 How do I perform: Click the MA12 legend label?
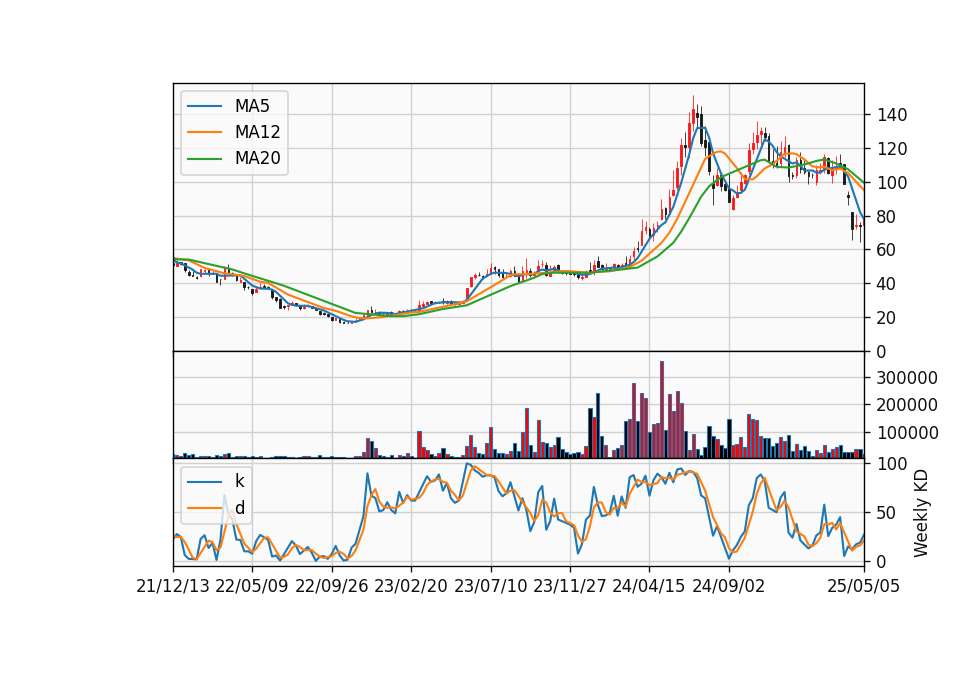pos(257,132)
